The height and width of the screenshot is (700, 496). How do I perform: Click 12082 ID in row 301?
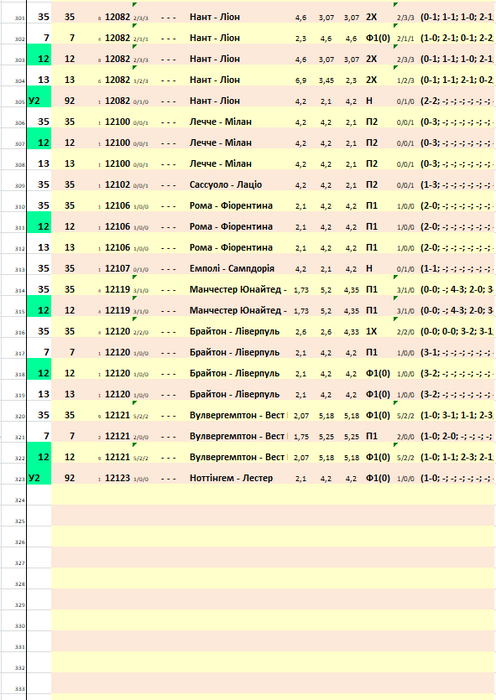117,17
